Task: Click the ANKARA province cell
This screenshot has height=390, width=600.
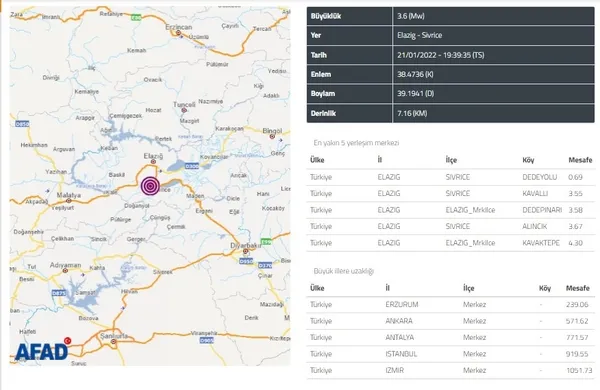Action: pyautogui.click(x=399, y=321)
